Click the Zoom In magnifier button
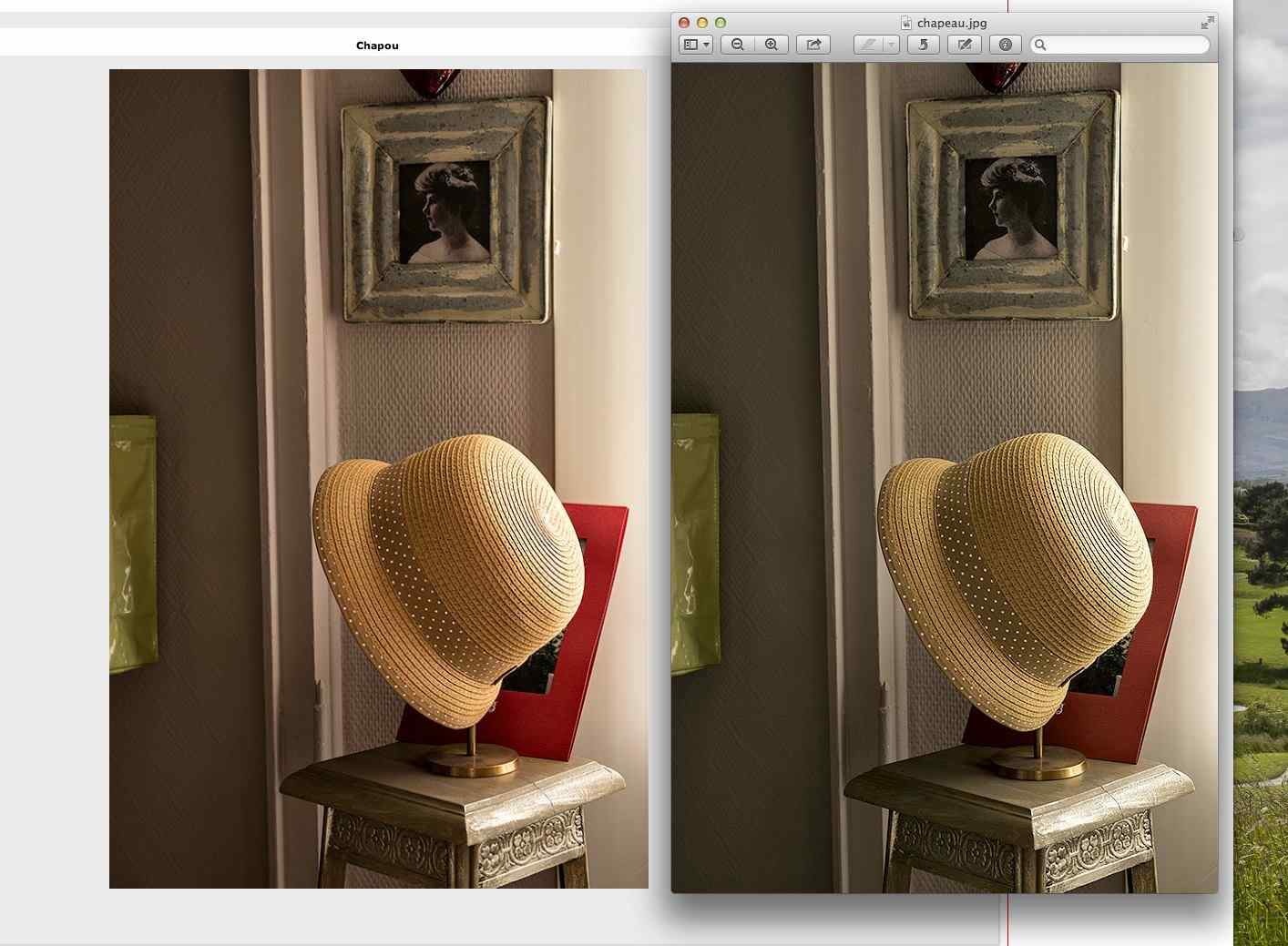 (772, 44)
